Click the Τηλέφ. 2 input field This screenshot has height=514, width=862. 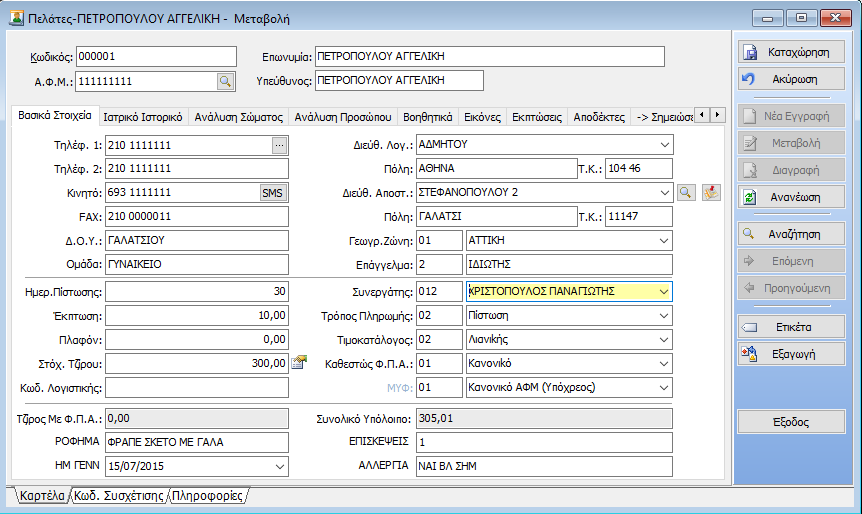197,169
